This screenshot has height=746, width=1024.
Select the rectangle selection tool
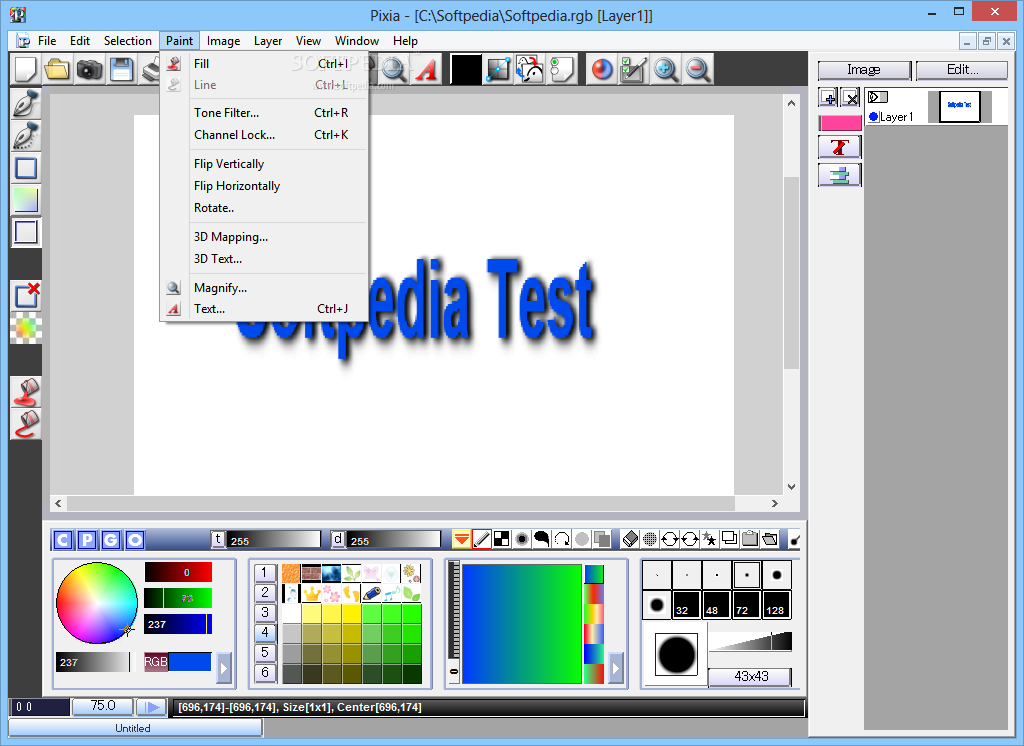[x=26, y=168]
